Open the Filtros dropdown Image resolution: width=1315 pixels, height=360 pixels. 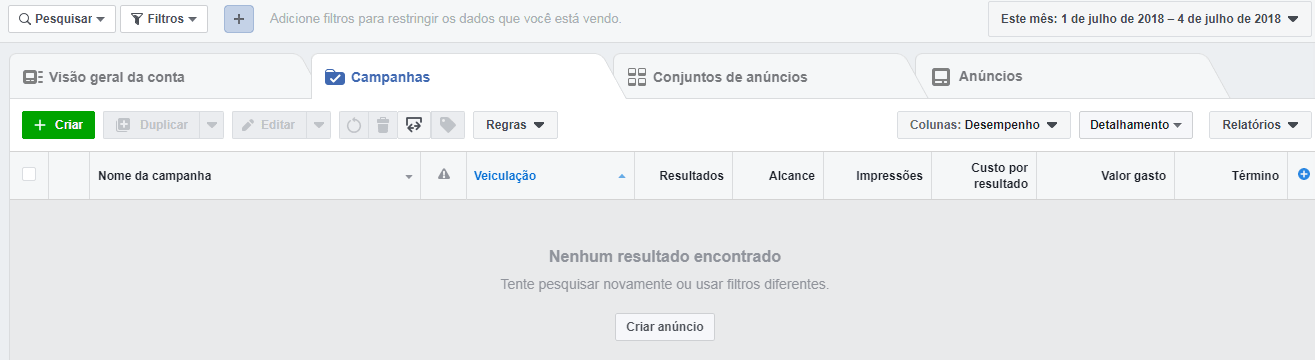pyautogui.click(x=164, y=19)
